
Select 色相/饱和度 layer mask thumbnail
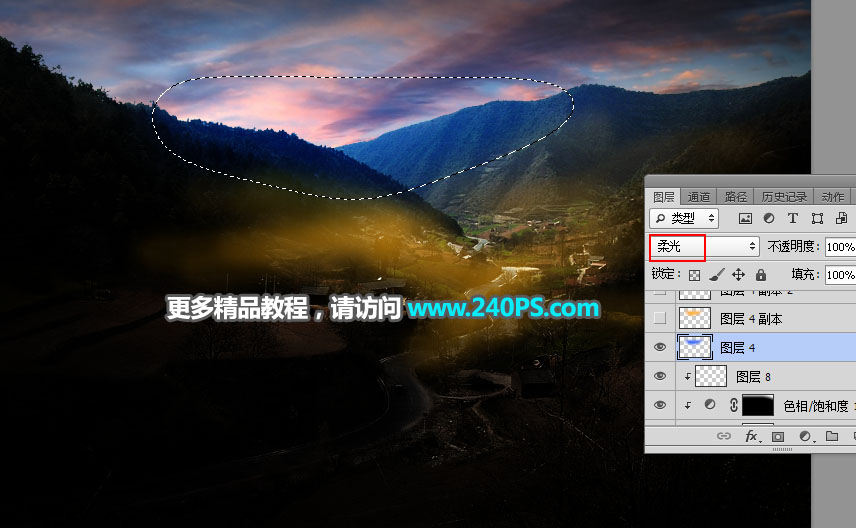758,405
